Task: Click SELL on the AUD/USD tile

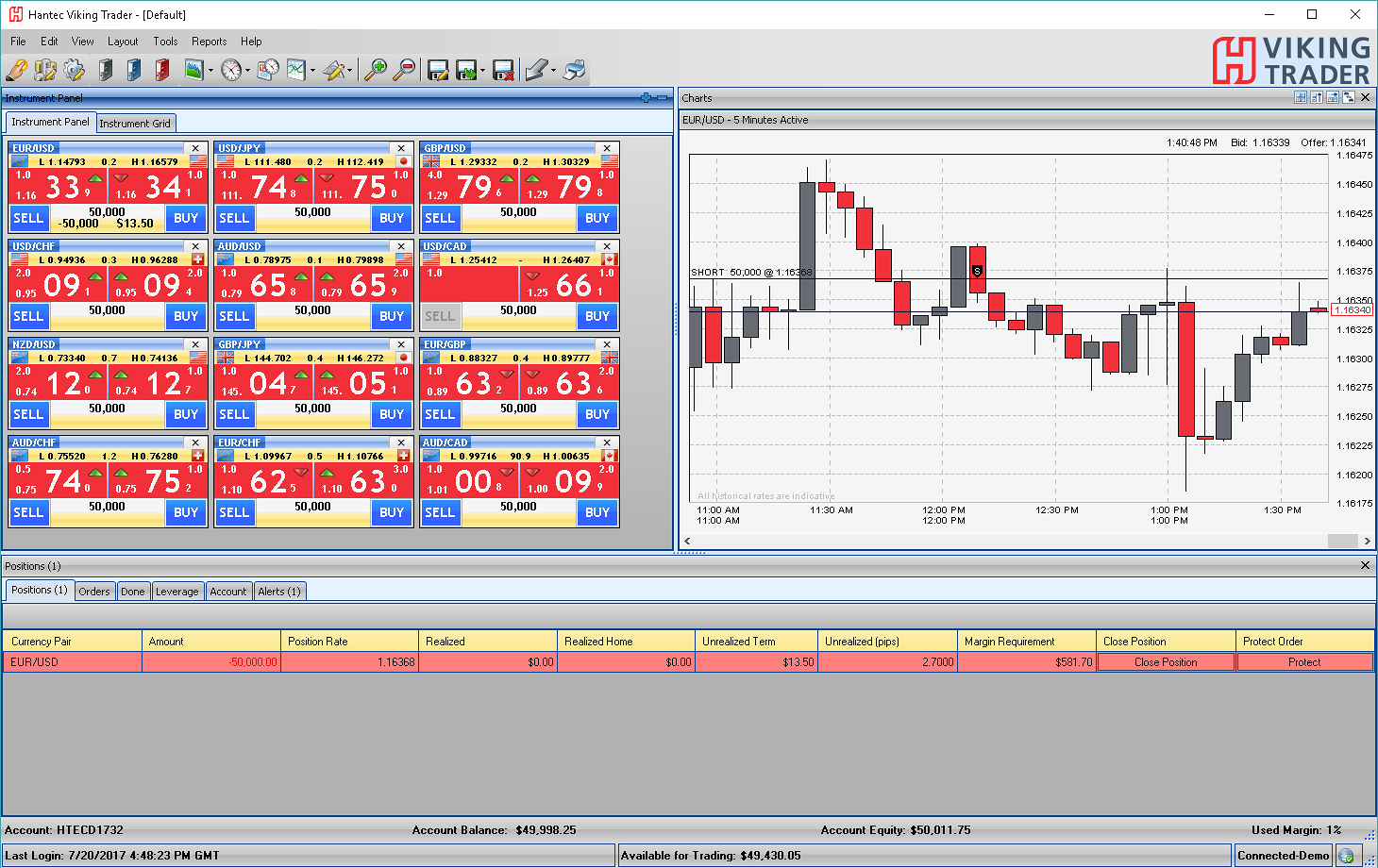Action: click(x=234, y=316)
